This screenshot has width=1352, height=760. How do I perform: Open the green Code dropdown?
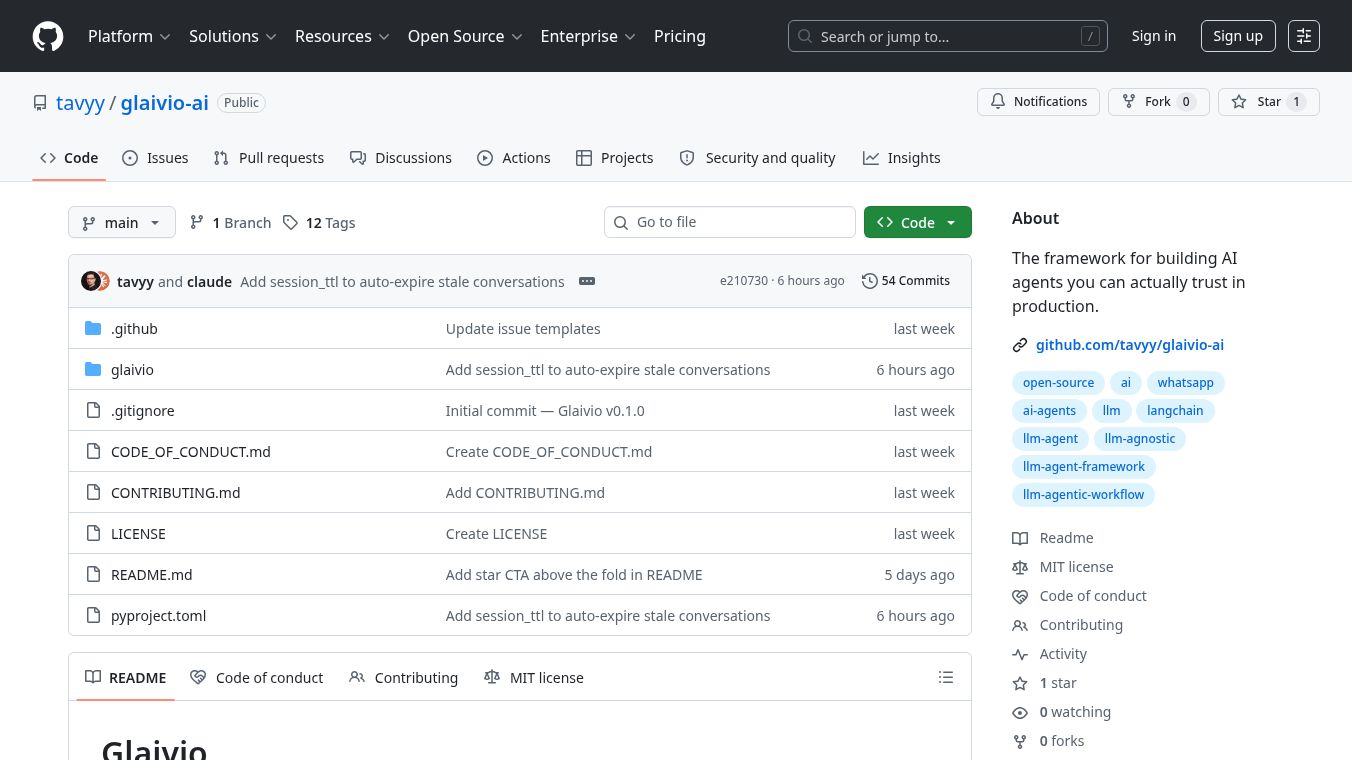tap(917, 222)
